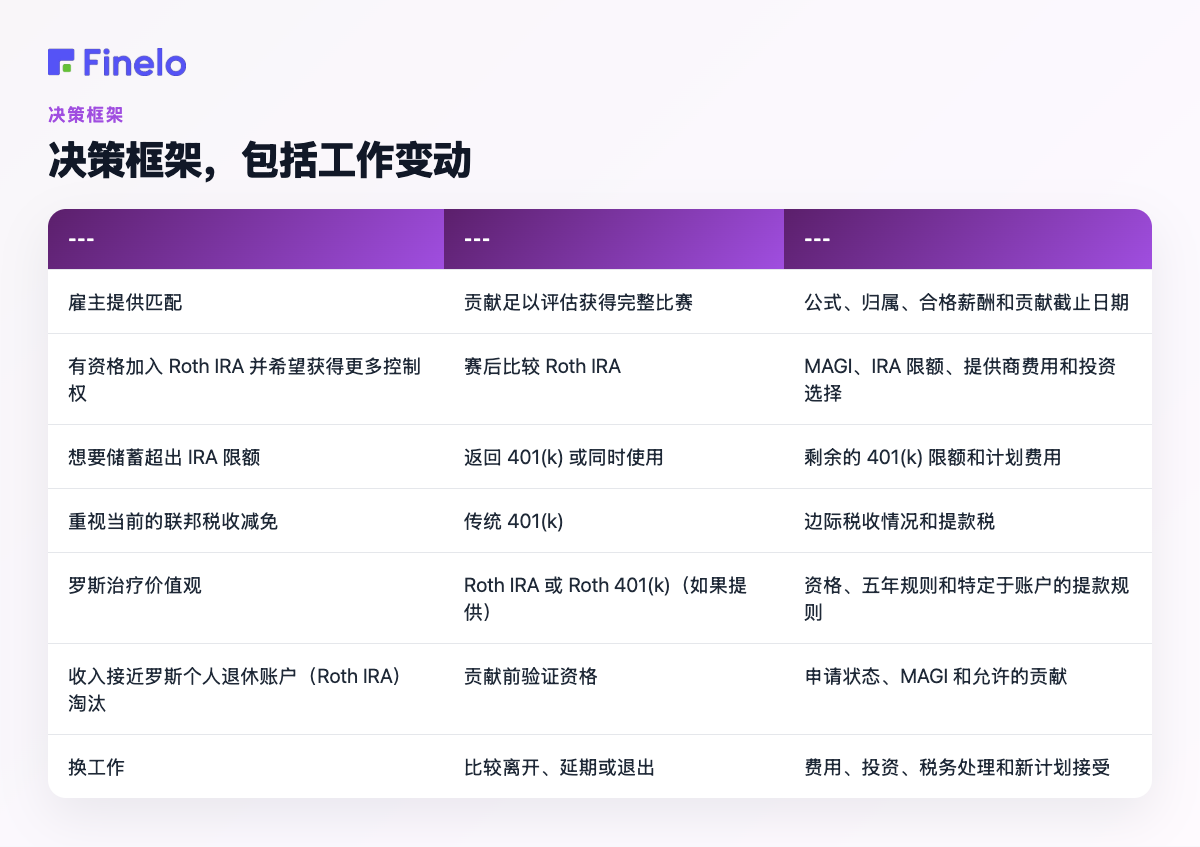Select the small purple 决策框架 label
1200x847 pixels.
pyautogui.click(x=86, y=115)
